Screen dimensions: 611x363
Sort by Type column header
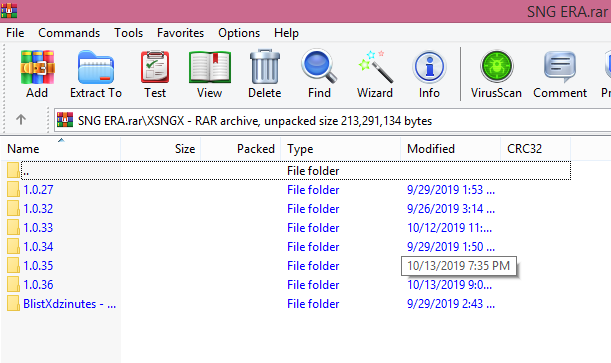pyautogui.click(x=341, y=149)
